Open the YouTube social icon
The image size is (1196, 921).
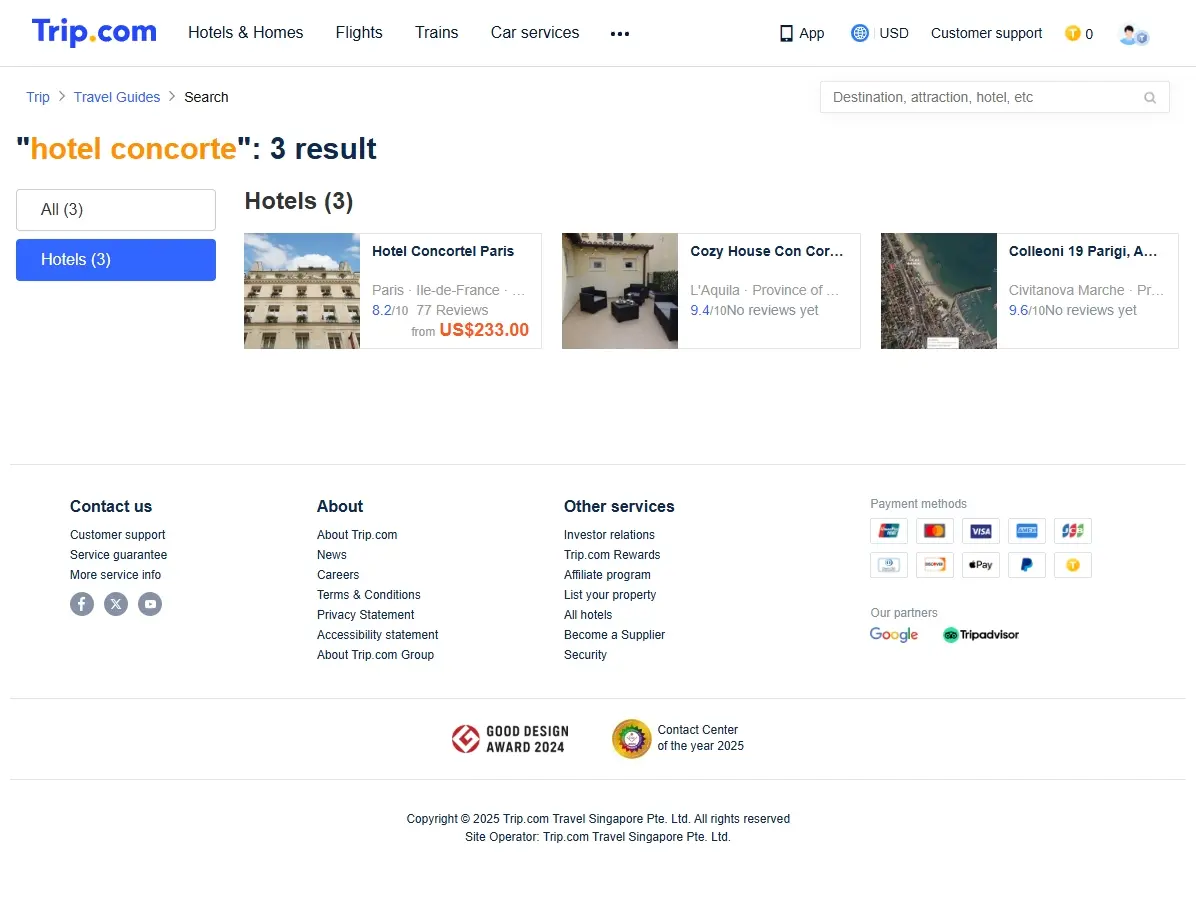[x=150, y=604]
